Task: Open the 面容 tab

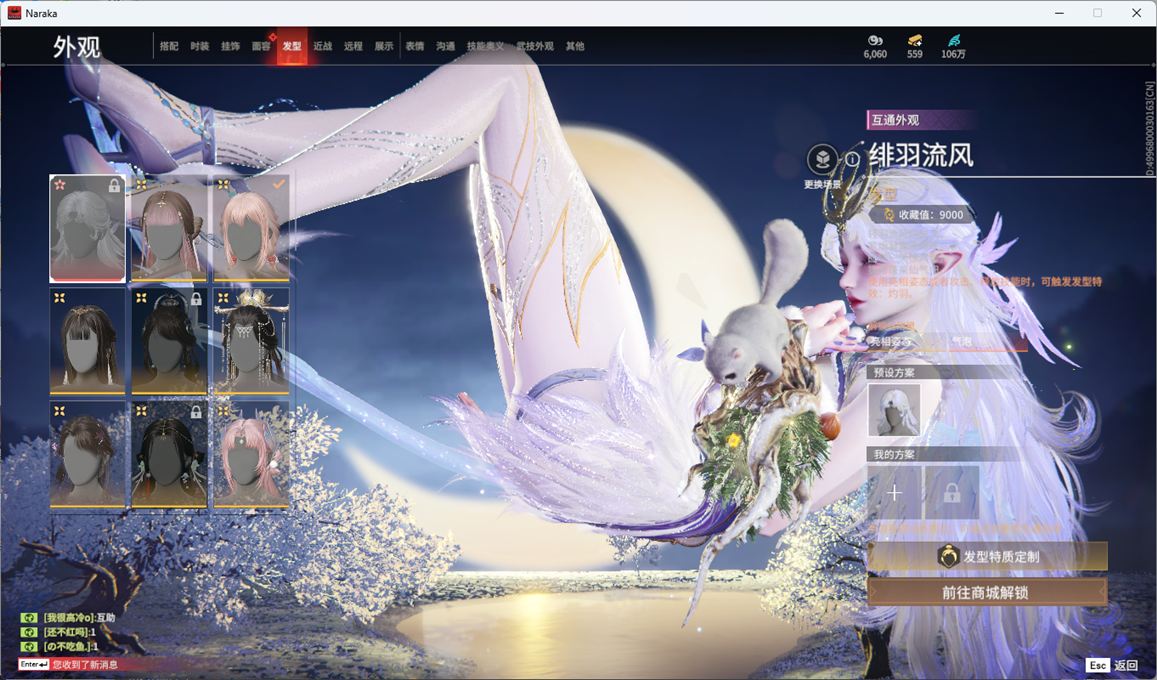Action: pos(261,46)
